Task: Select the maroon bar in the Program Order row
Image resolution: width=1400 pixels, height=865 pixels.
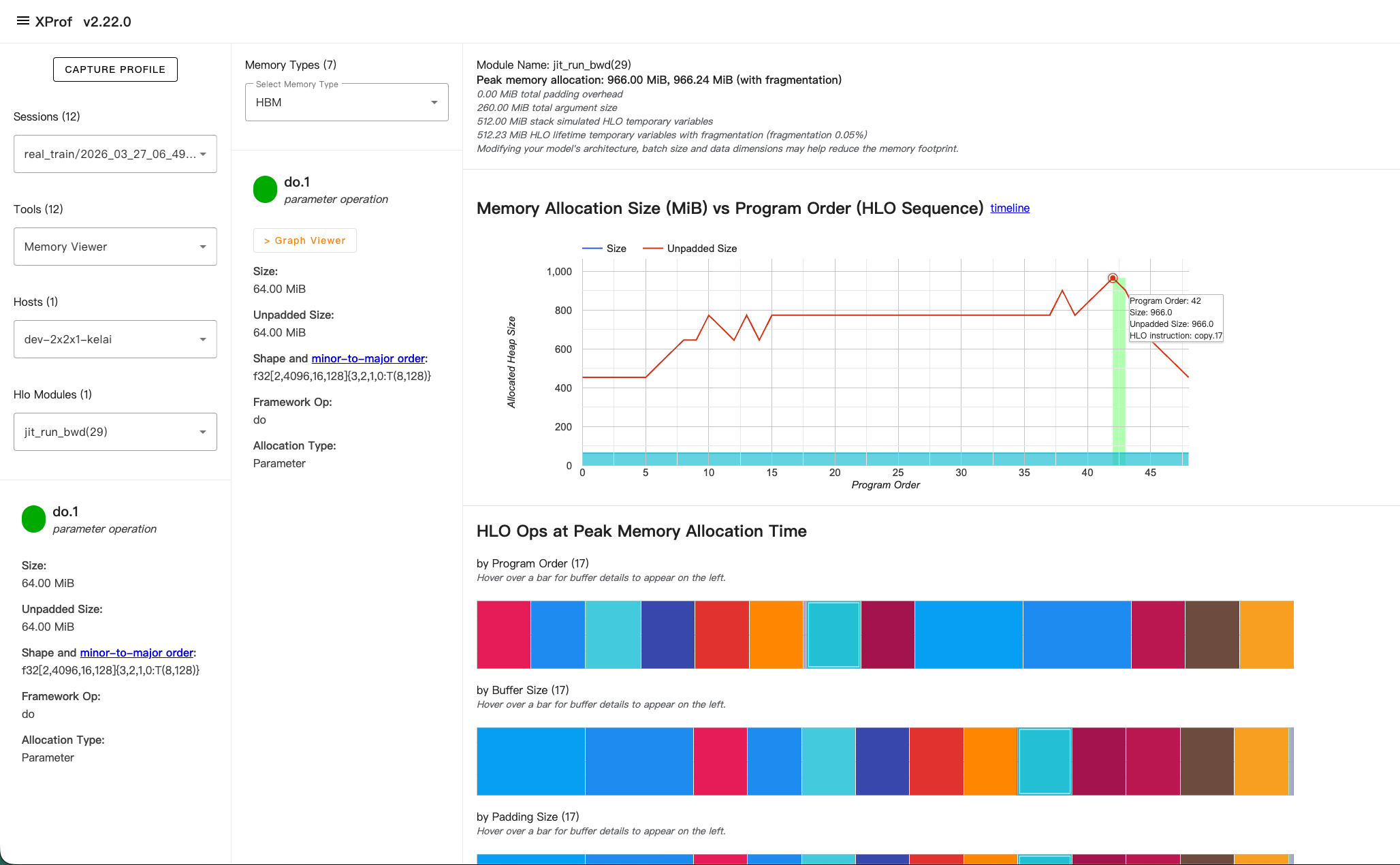Action: [x=888, y=635]
